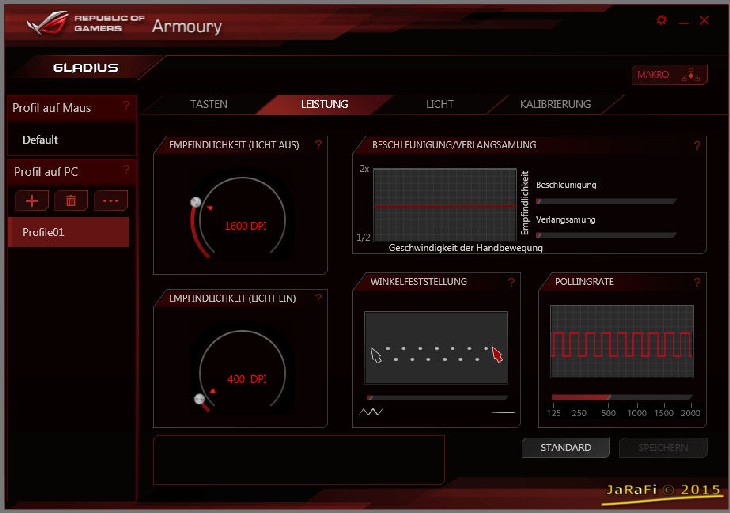Show help for Pollingrate
Image resolution: width=730 pixels, height=513 pixels.
697,282
